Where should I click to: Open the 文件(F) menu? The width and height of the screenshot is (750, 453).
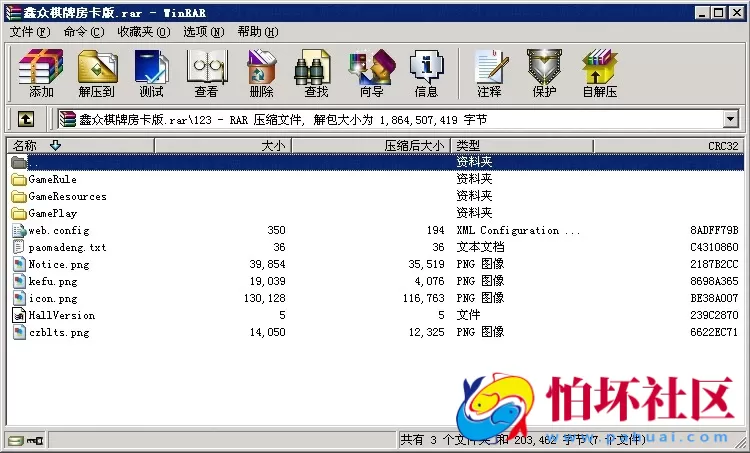coord(30,32)
